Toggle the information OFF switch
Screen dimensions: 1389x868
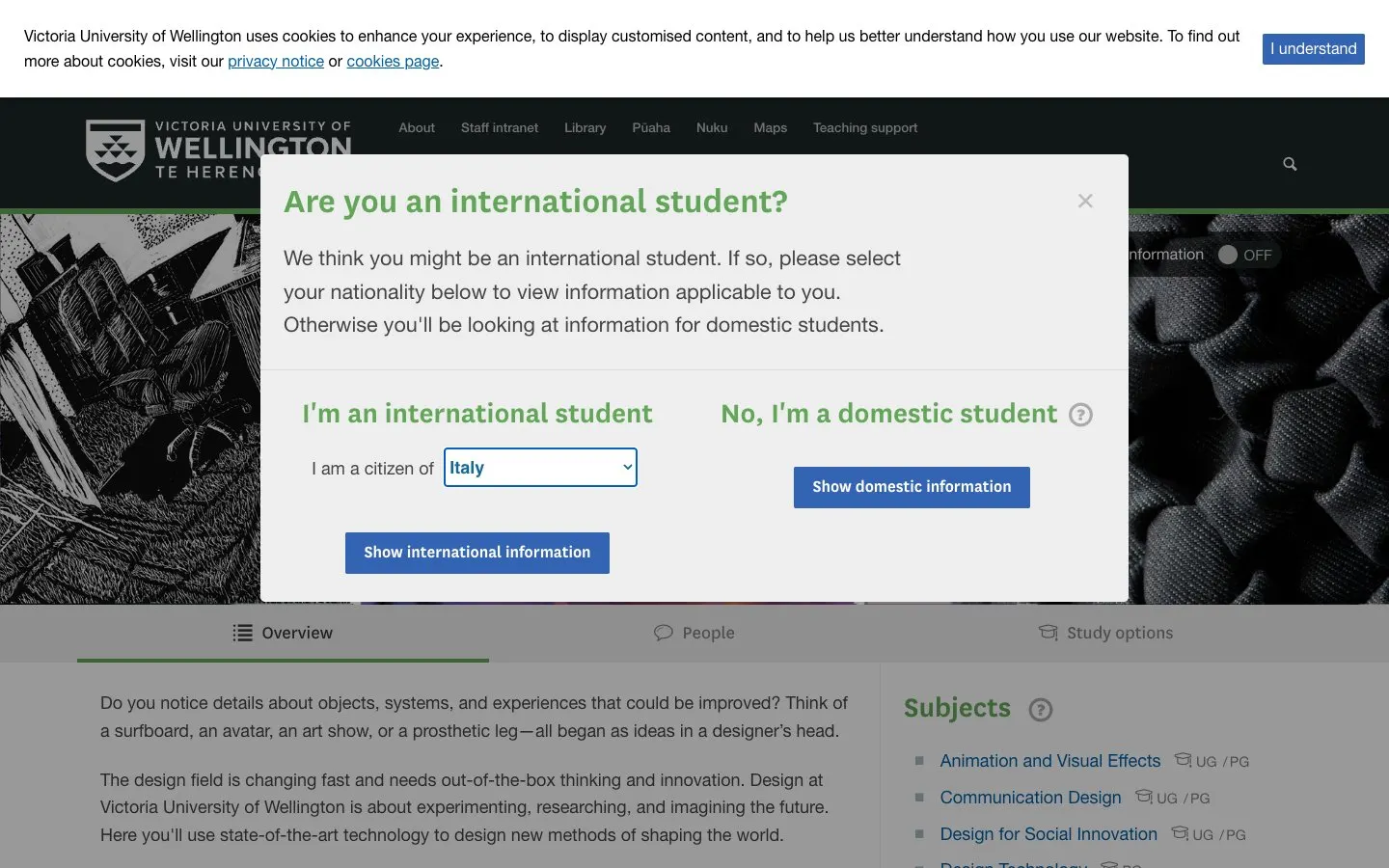pos(1245,255)
